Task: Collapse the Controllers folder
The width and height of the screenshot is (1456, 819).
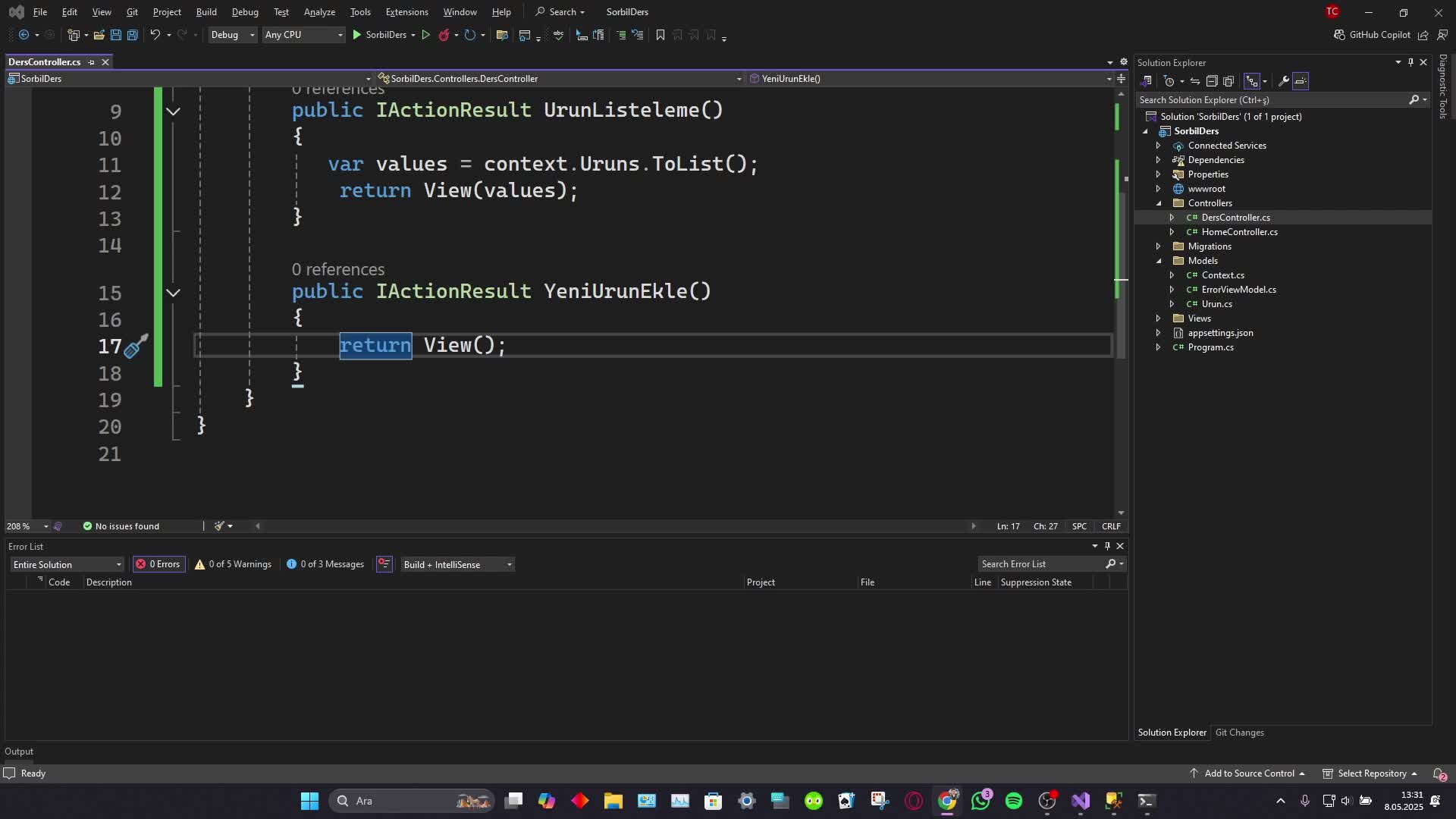Action: click(1159, 203)
